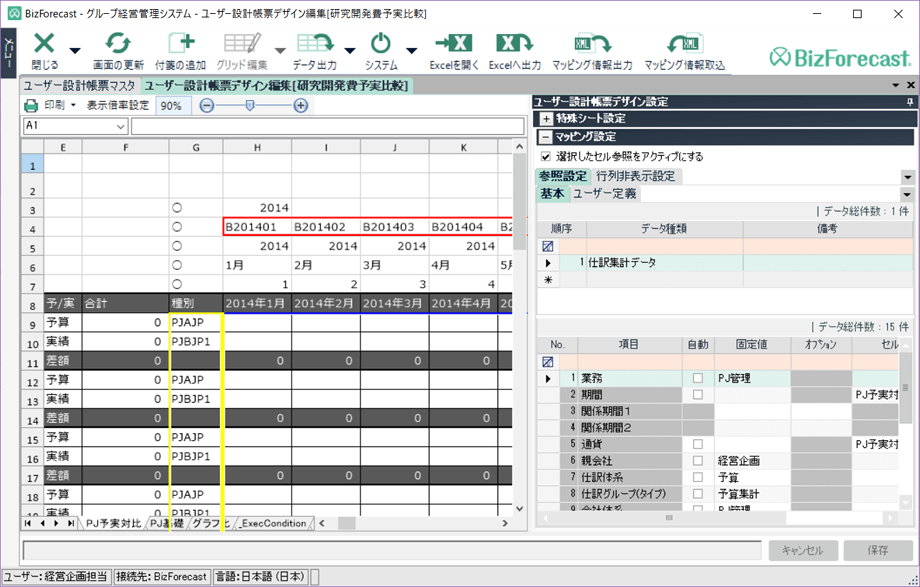The width and height of the screenshot is (920, 587).
Task: Select the 参照設定 tab
Action: tap(563, 176)
